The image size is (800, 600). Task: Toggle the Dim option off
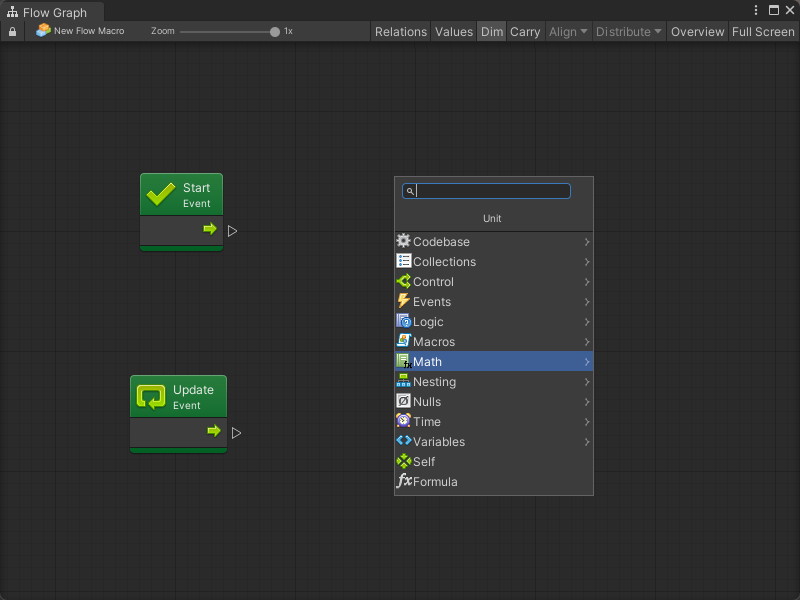click(x=492, y=31)
